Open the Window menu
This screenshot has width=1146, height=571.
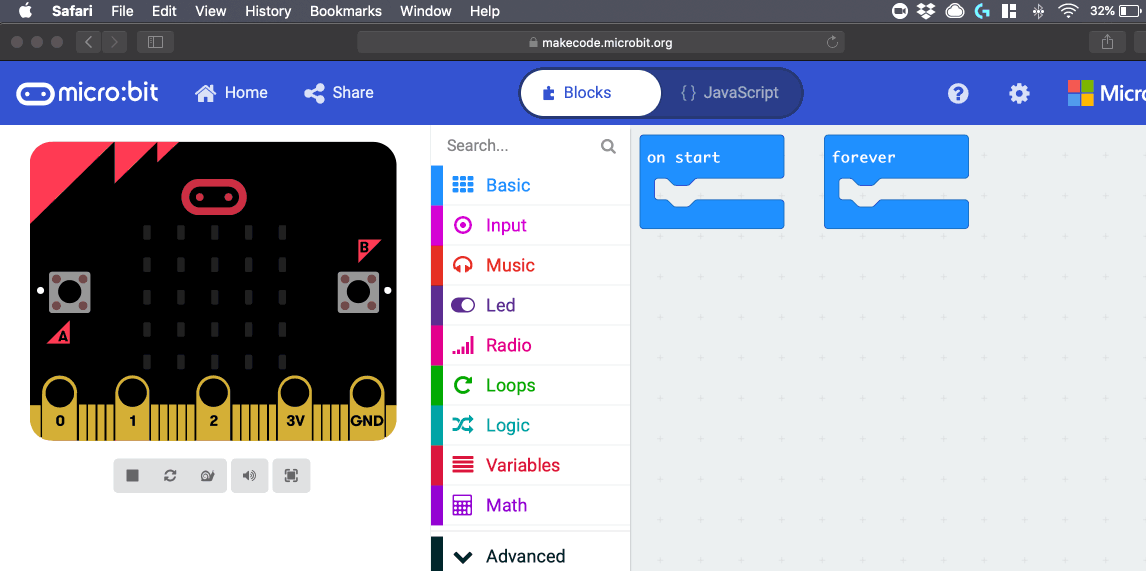[x=425, y=11]
